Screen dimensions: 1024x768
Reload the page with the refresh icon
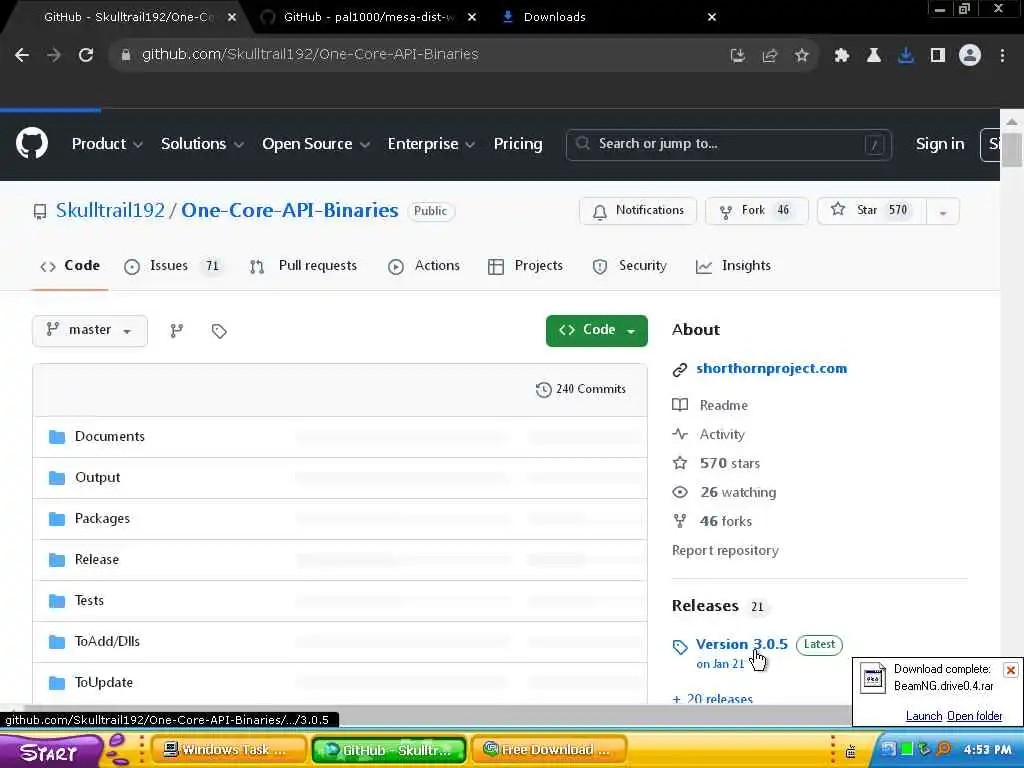click(86, 55)
